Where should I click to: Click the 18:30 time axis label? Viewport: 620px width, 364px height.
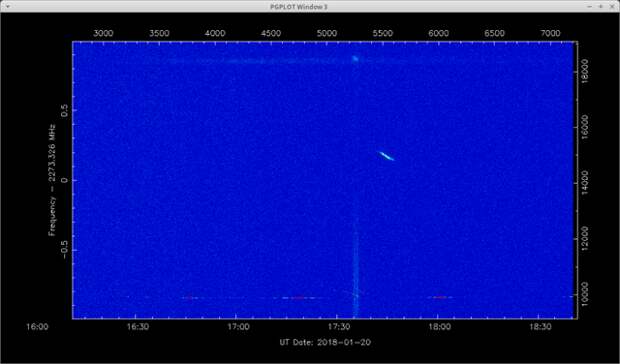(x=540, y=327)
